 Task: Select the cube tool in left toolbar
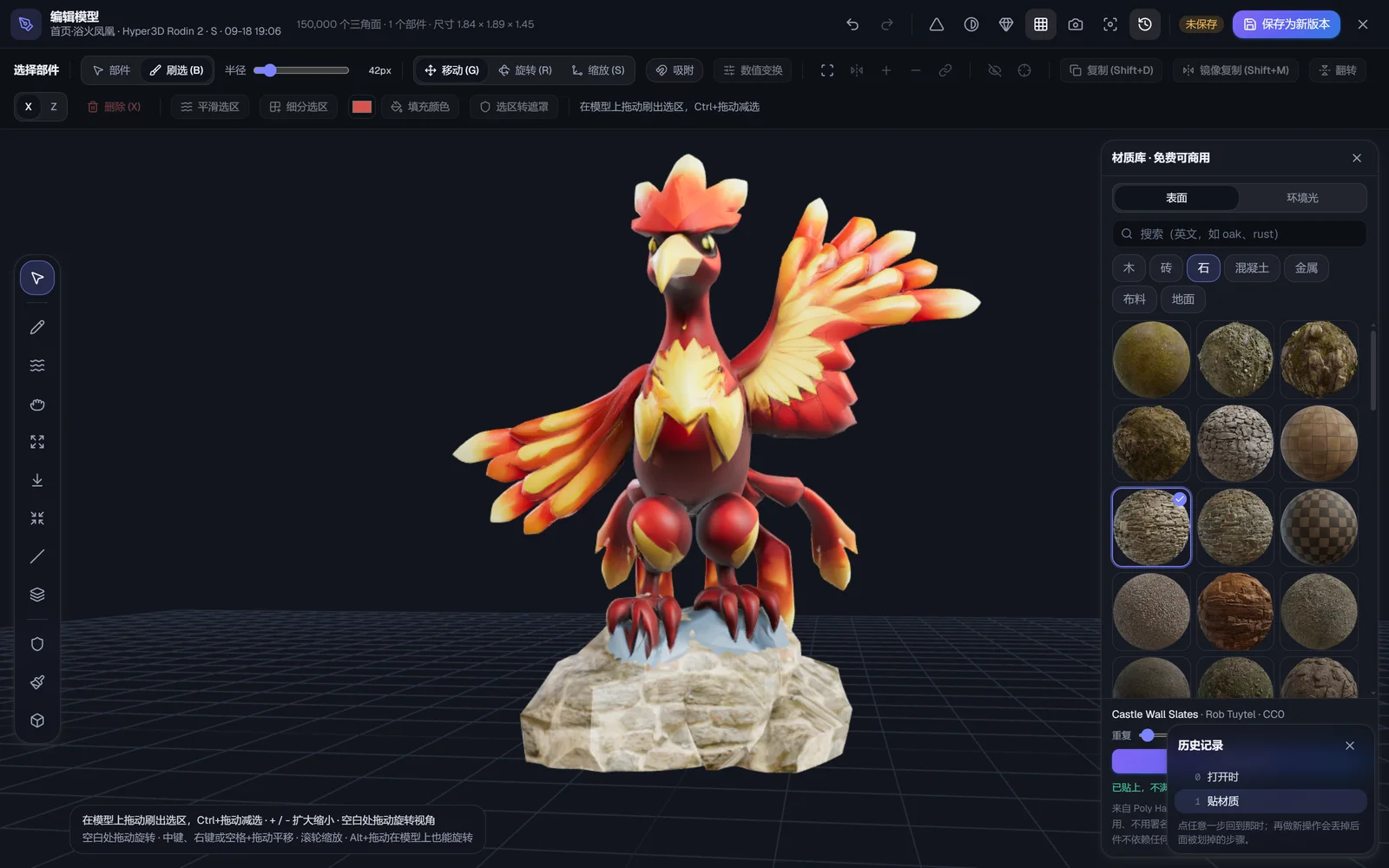click(37, 720)
